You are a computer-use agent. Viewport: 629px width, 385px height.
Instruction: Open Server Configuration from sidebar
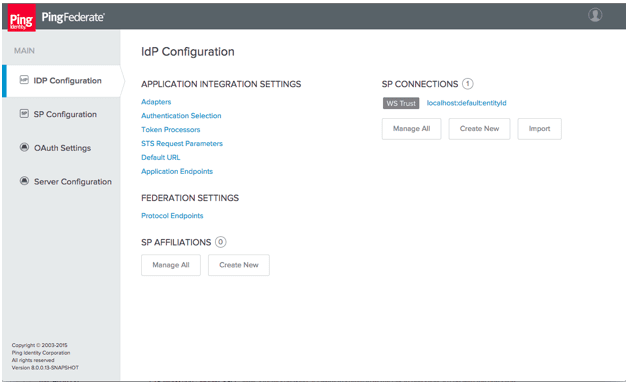coord(73,182)
